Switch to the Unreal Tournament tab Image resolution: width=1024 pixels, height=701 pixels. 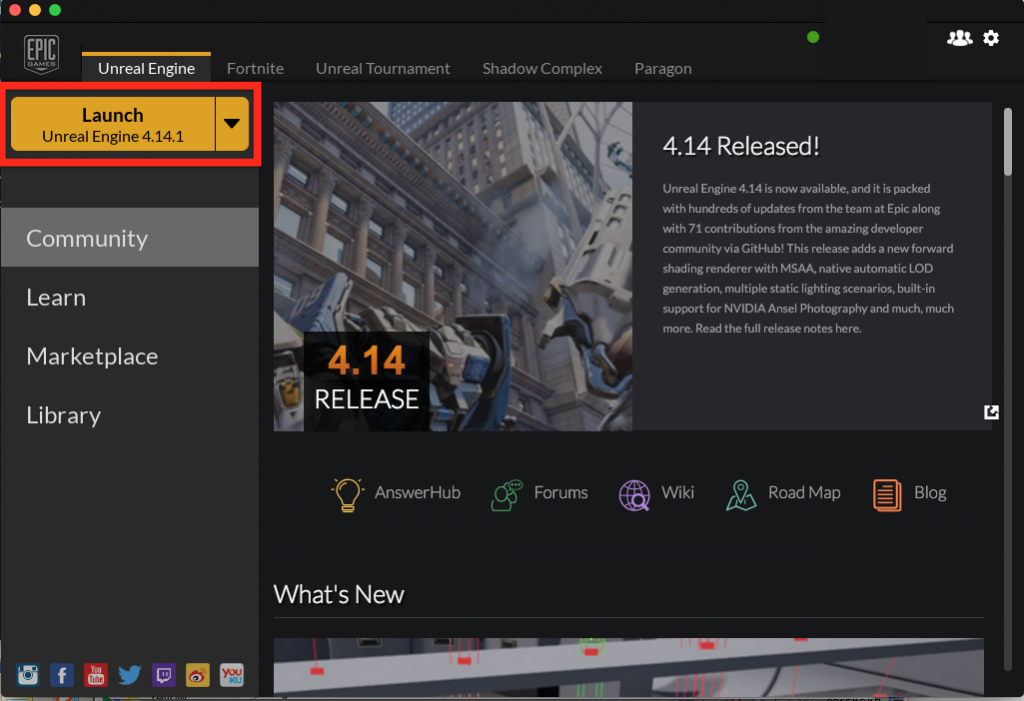(383, 68)
